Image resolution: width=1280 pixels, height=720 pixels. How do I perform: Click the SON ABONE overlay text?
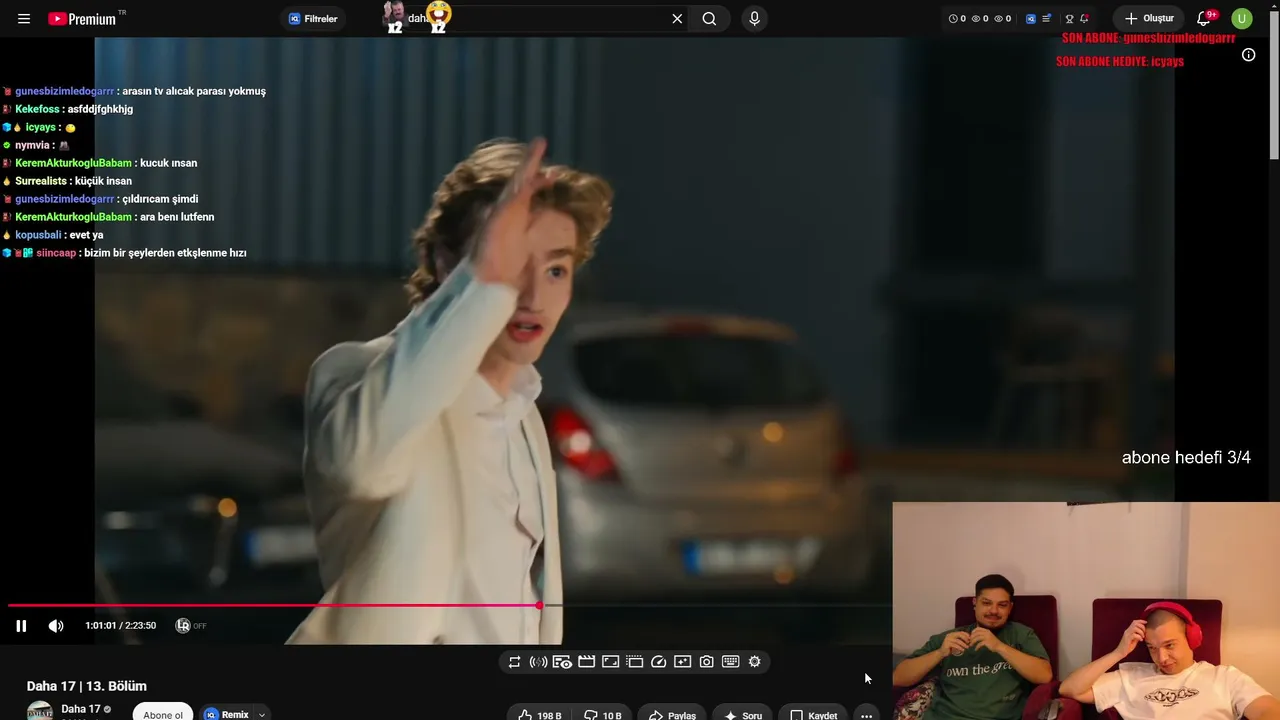click(1149, 38)
